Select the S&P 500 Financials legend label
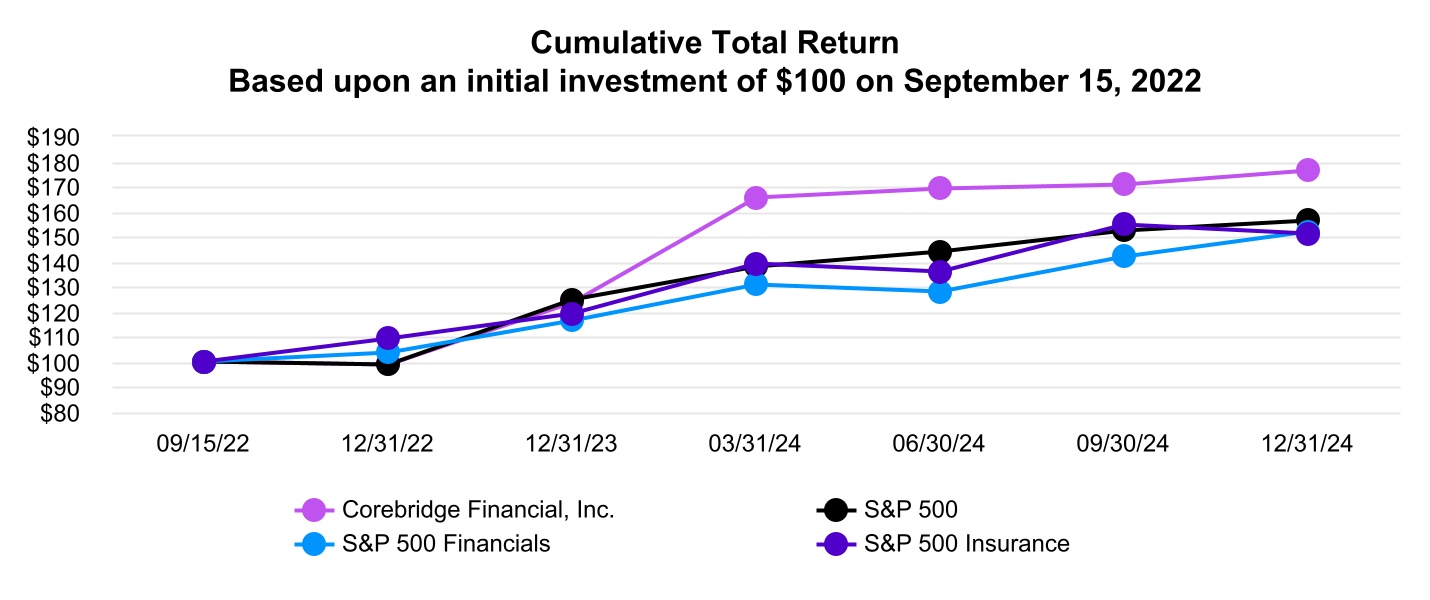Image resolution: width=1430 pixels, height=600 pixels. coord(447,544)
